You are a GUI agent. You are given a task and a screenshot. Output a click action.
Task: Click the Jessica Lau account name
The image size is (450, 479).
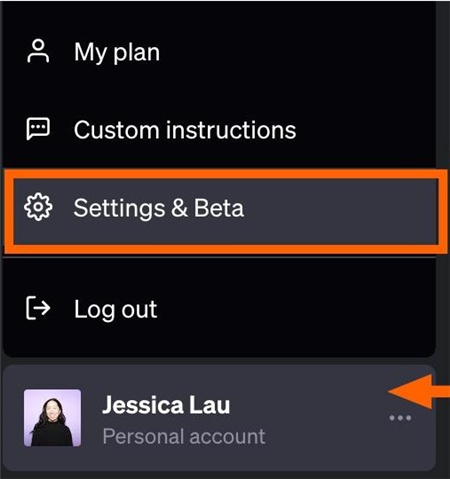pyautogui.click(x=166, y=405)
